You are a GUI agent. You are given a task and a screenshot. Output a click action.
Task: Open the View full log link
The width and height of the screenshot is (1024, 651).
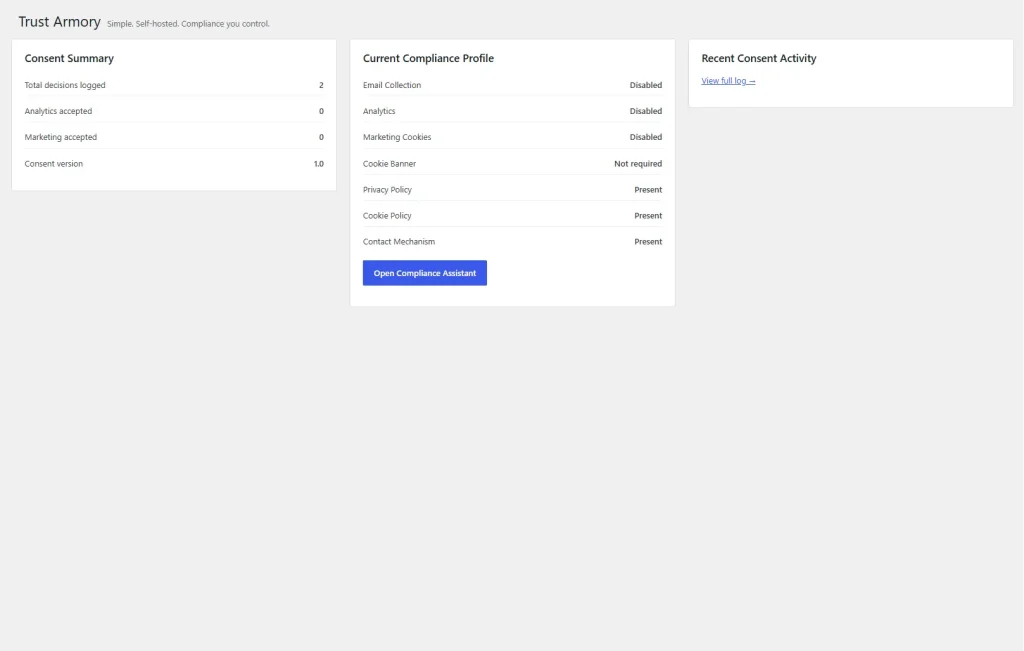tap(728, 81)
